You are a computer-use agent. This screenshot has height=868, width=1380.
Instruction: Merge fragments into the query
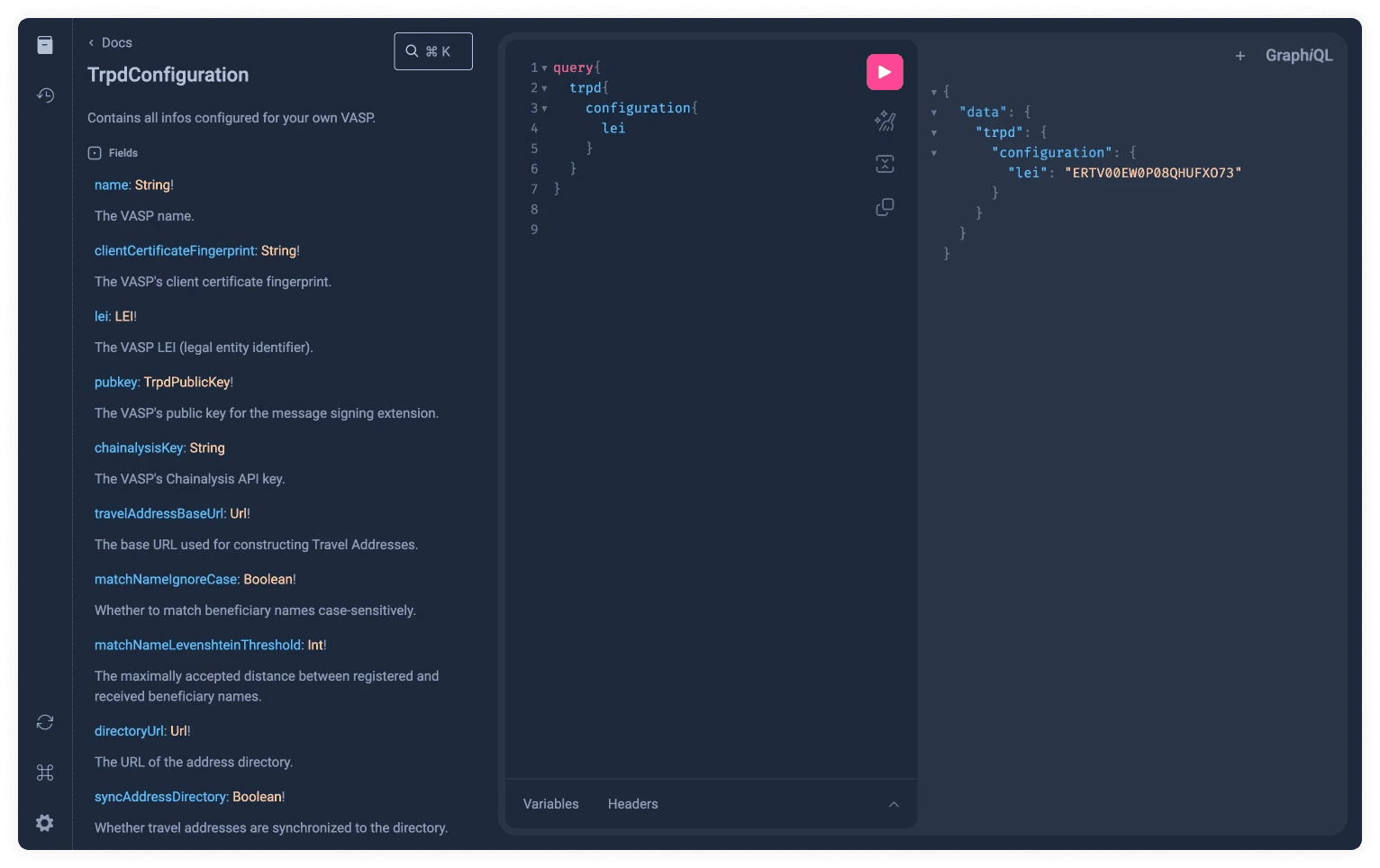pos(884,163)
